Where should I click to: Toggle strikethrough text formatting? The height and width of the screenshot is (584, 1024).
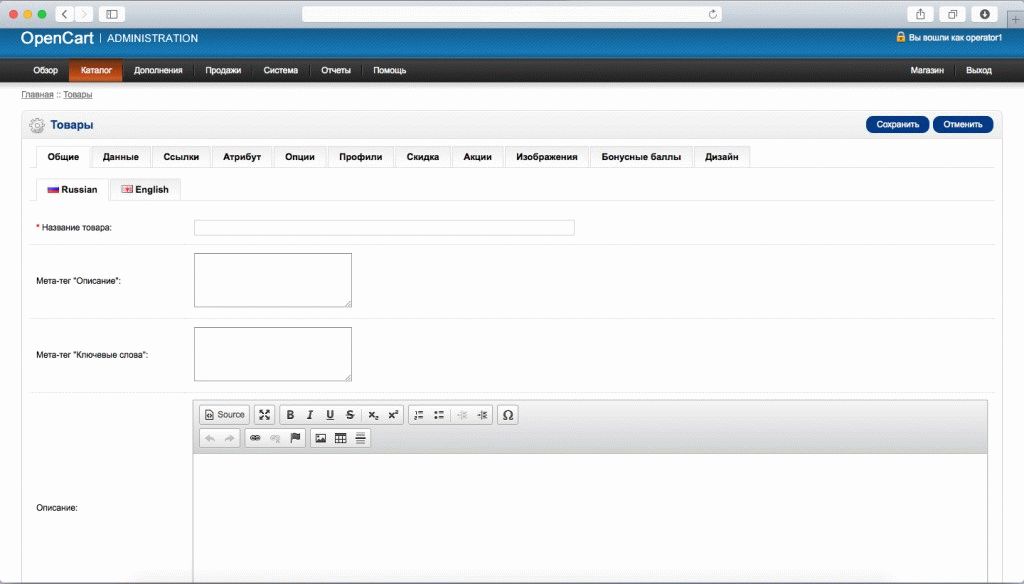[349, 415]
